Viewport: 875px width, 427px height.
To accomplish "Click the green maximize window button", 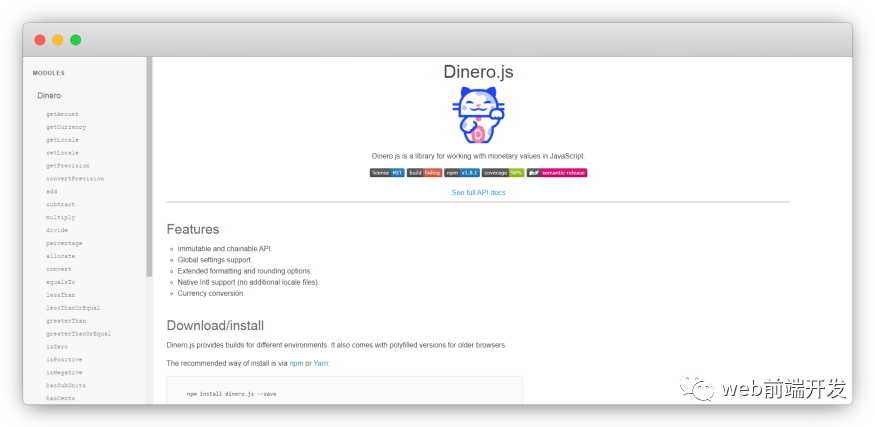I will 76,40.
